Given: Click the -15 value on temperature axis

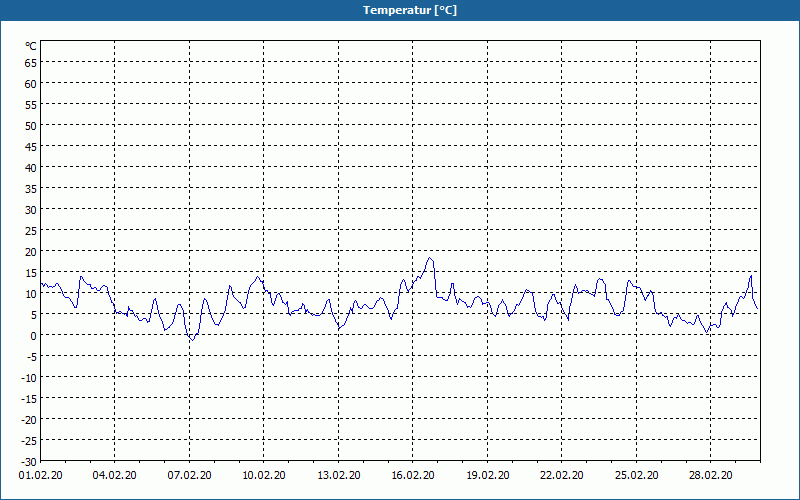Looking at the screenshot, I should [x=29, y=399].
